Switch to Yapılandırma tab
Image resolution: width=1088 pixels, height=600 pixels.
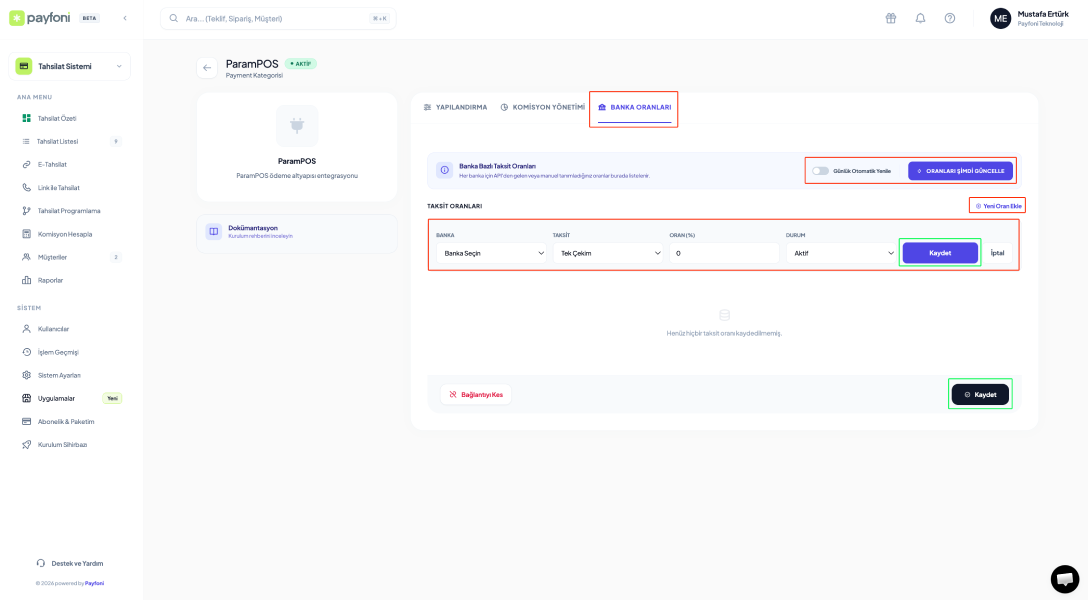click(455, 107)
